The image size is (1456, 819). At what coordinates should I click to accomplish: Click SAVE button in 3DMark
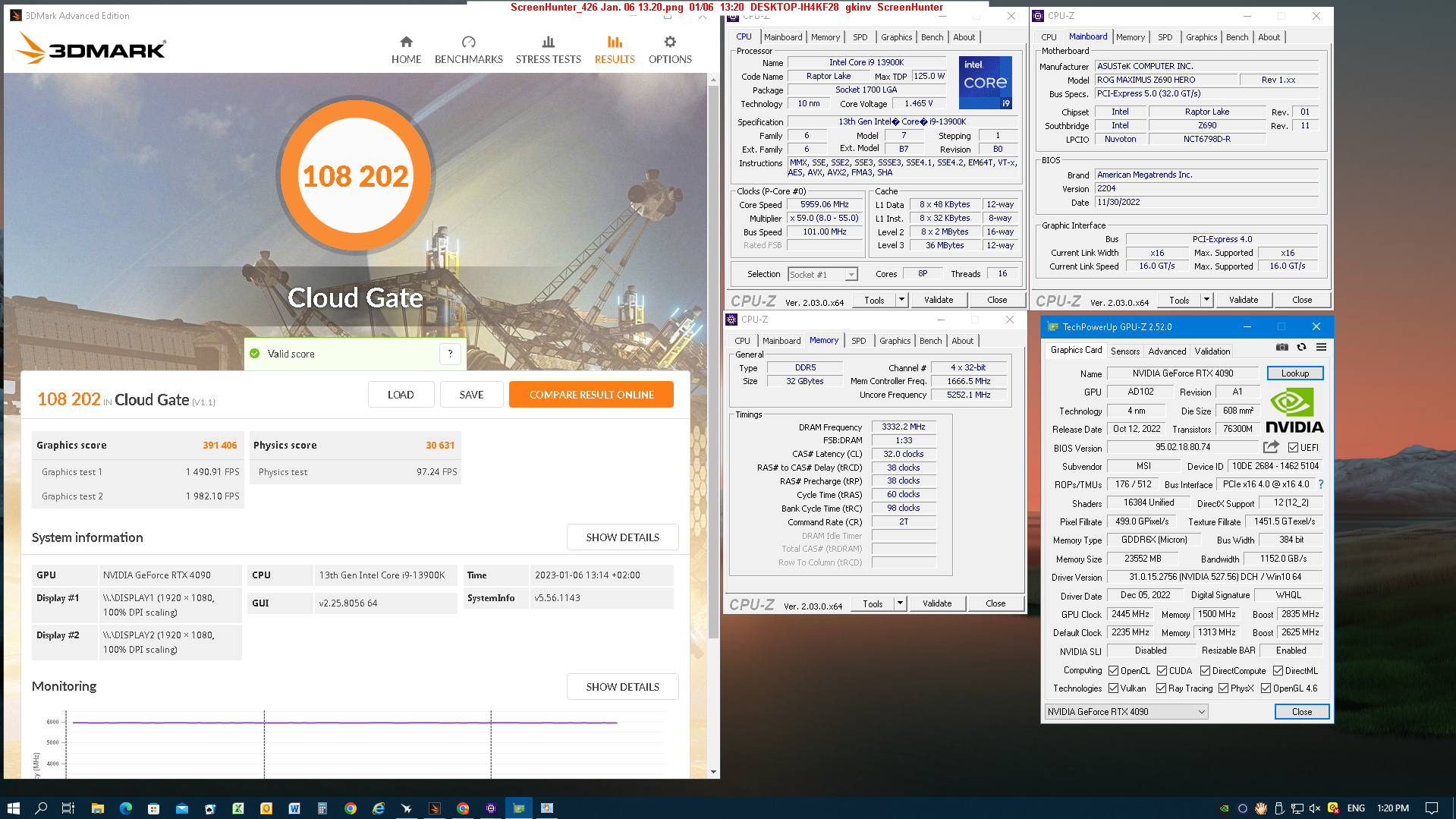[471, 395]
